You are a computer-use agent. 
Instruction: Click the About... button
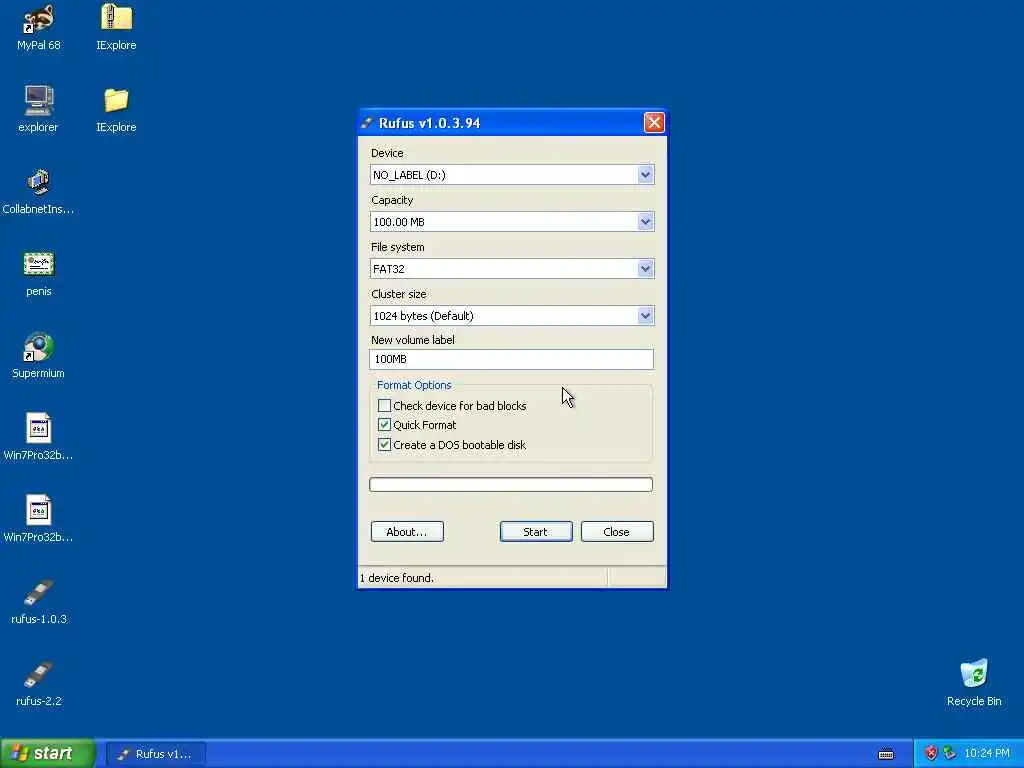[407, 532]
